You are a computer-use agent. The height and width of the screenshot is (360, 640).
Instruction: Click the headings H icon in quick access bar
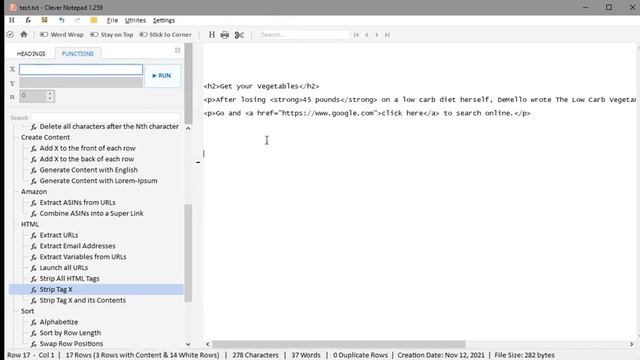(12, 20)
